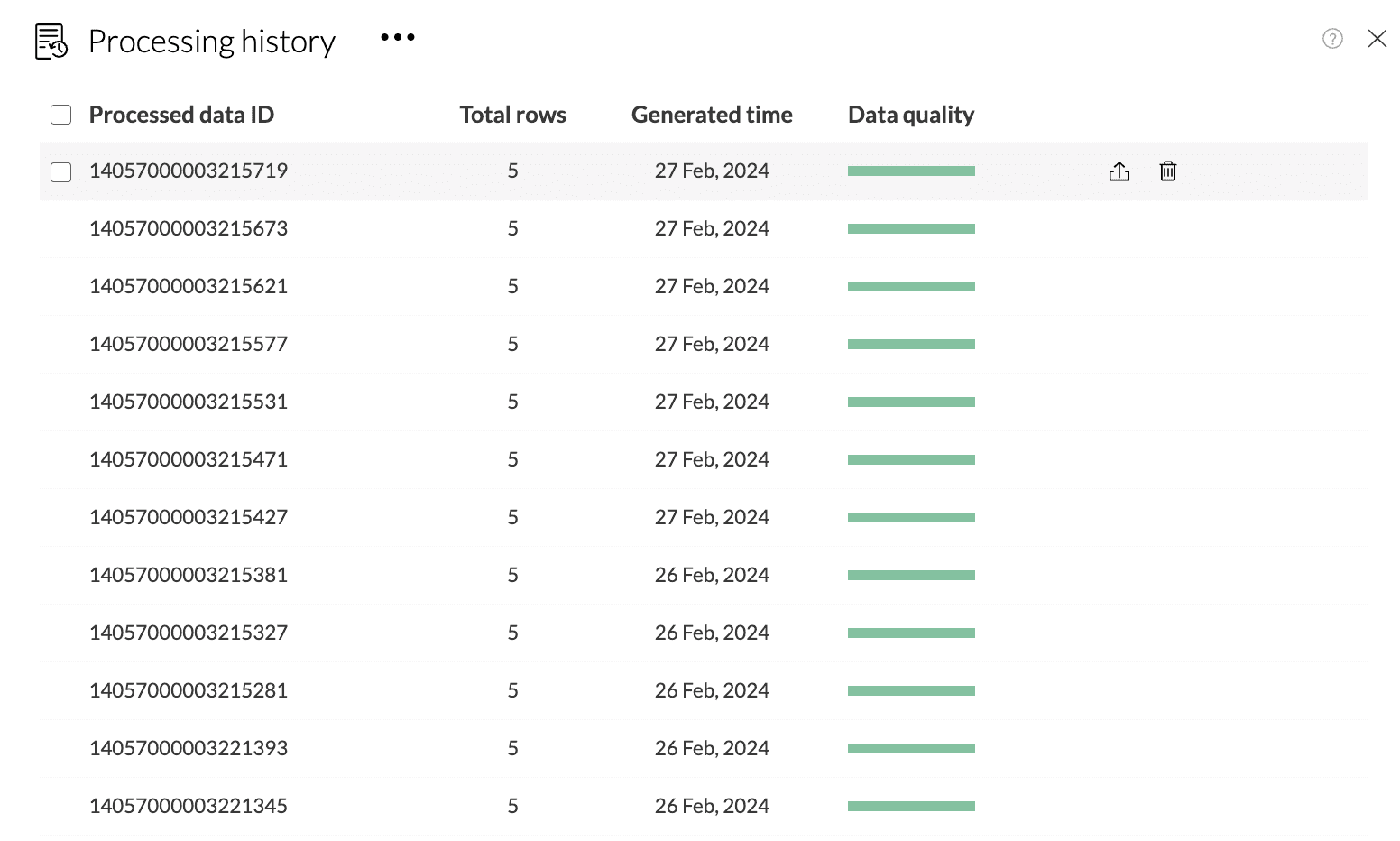Select processed data ID 14057000003215471
The image size is (1400, 841).
pyautogui.click(x=189, y=460)
